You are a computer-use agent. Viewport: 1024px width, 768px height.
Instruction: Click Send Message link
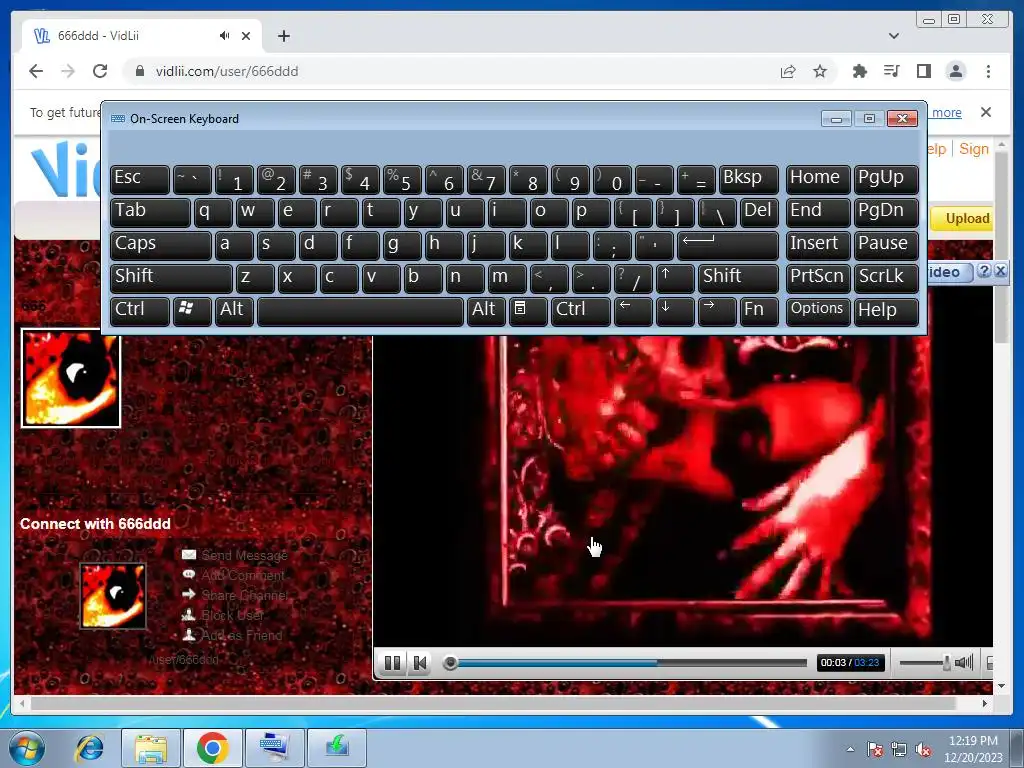tap(244, 555)
